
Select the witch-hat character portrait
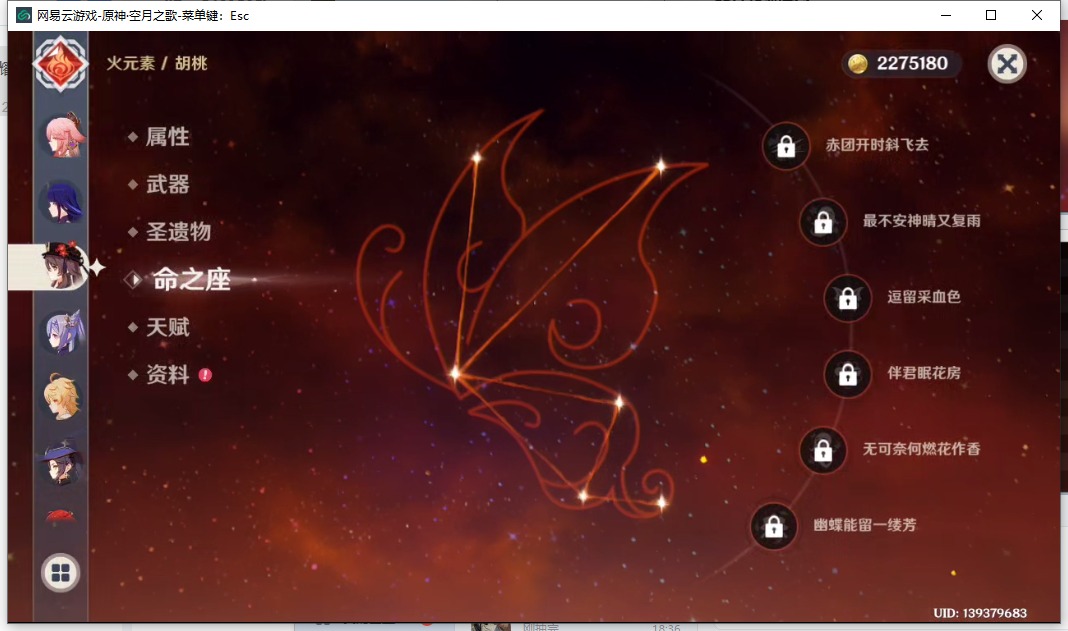click(62, 461)
